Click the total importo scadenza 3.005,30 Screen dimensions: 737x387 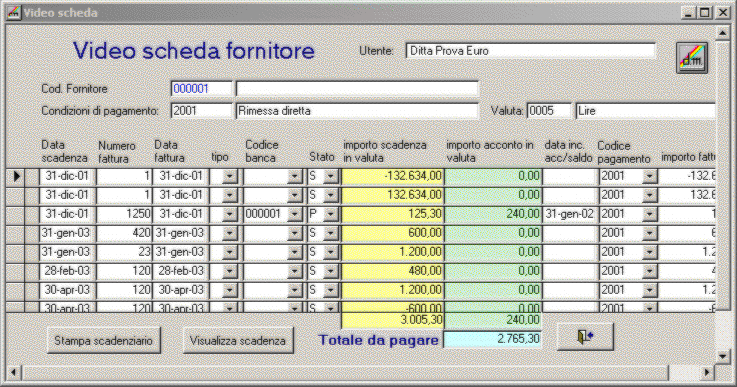point(392,320)
